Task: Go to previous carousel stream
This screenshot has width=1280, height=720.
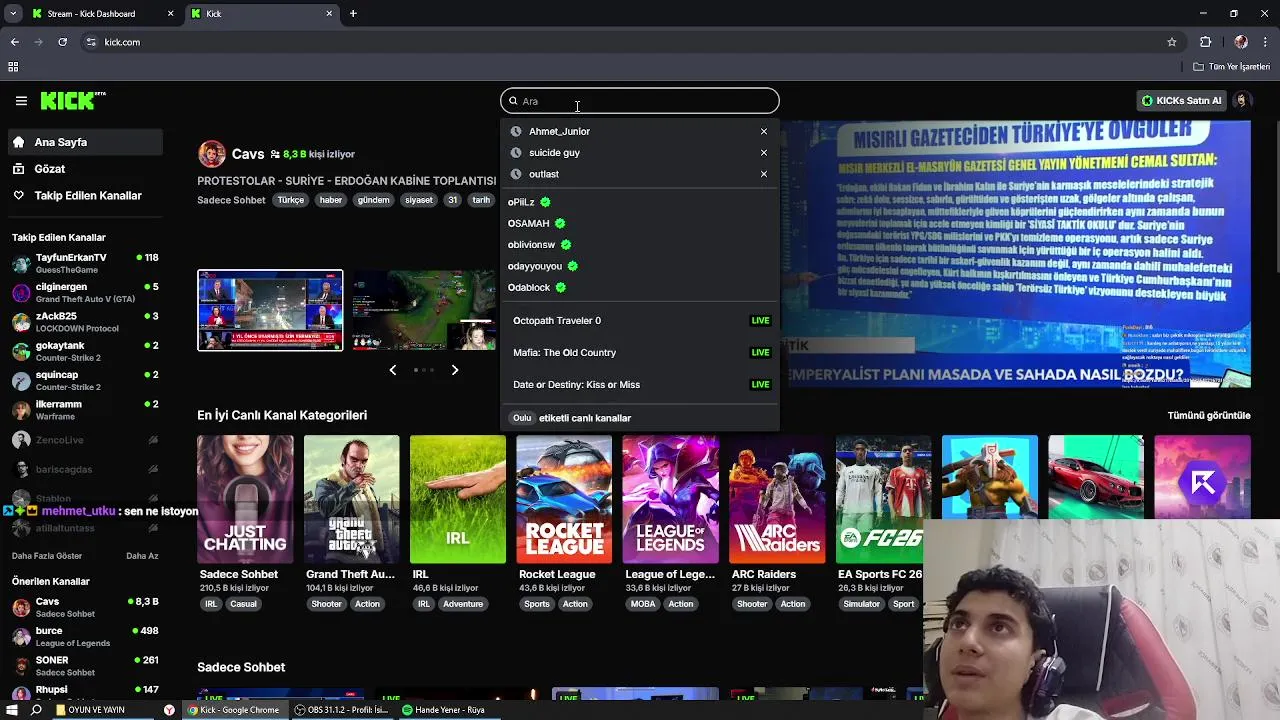Action: [x=392, y=370]
